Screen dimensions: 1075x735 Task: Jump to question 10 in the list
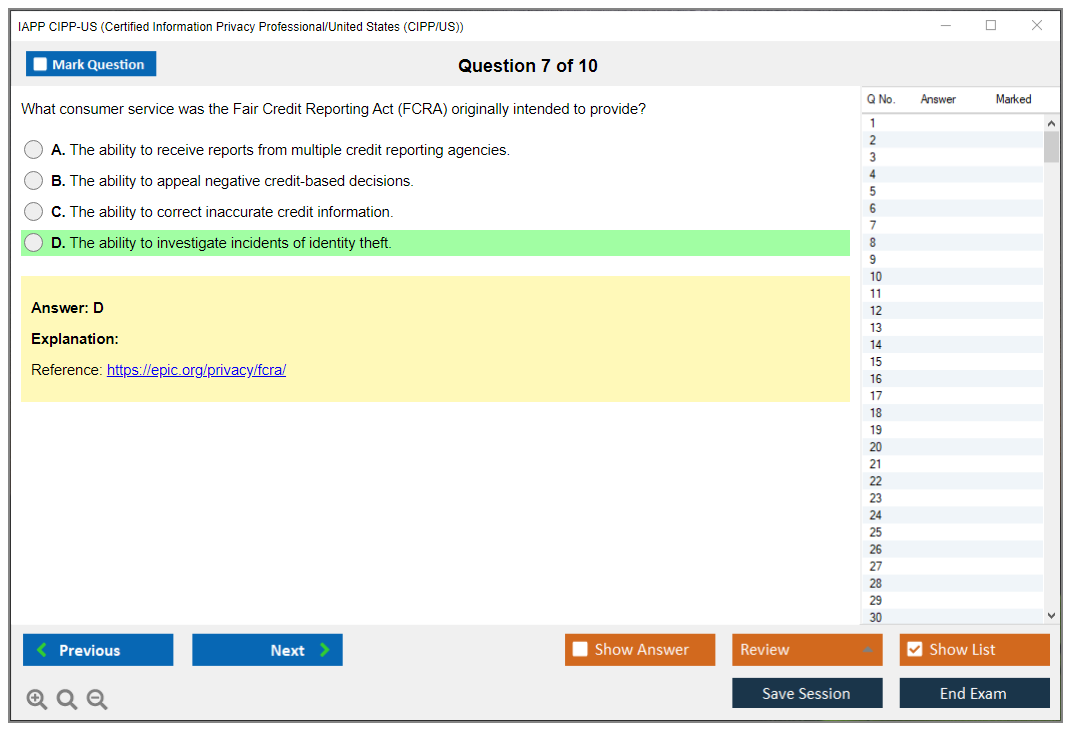[876, 277]
